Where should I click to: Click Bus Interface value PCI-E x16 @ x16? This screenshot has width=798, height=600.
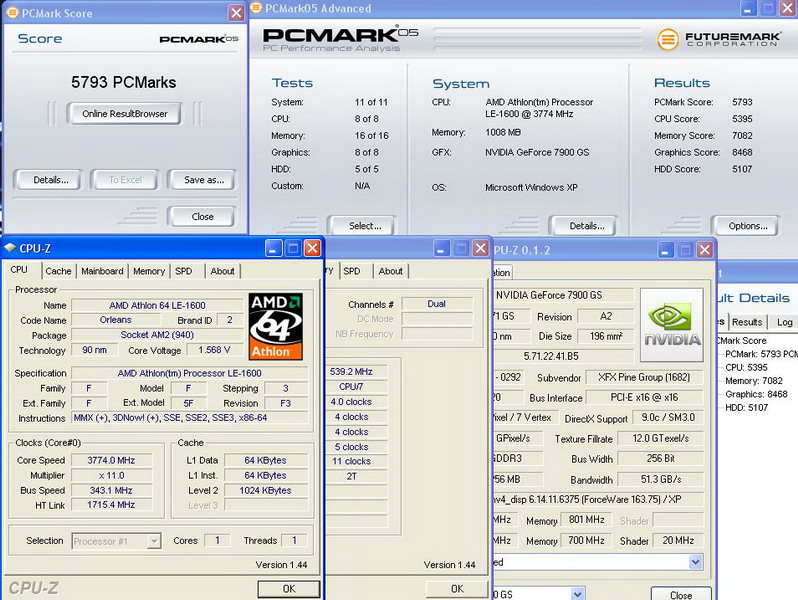pos(644,397)
